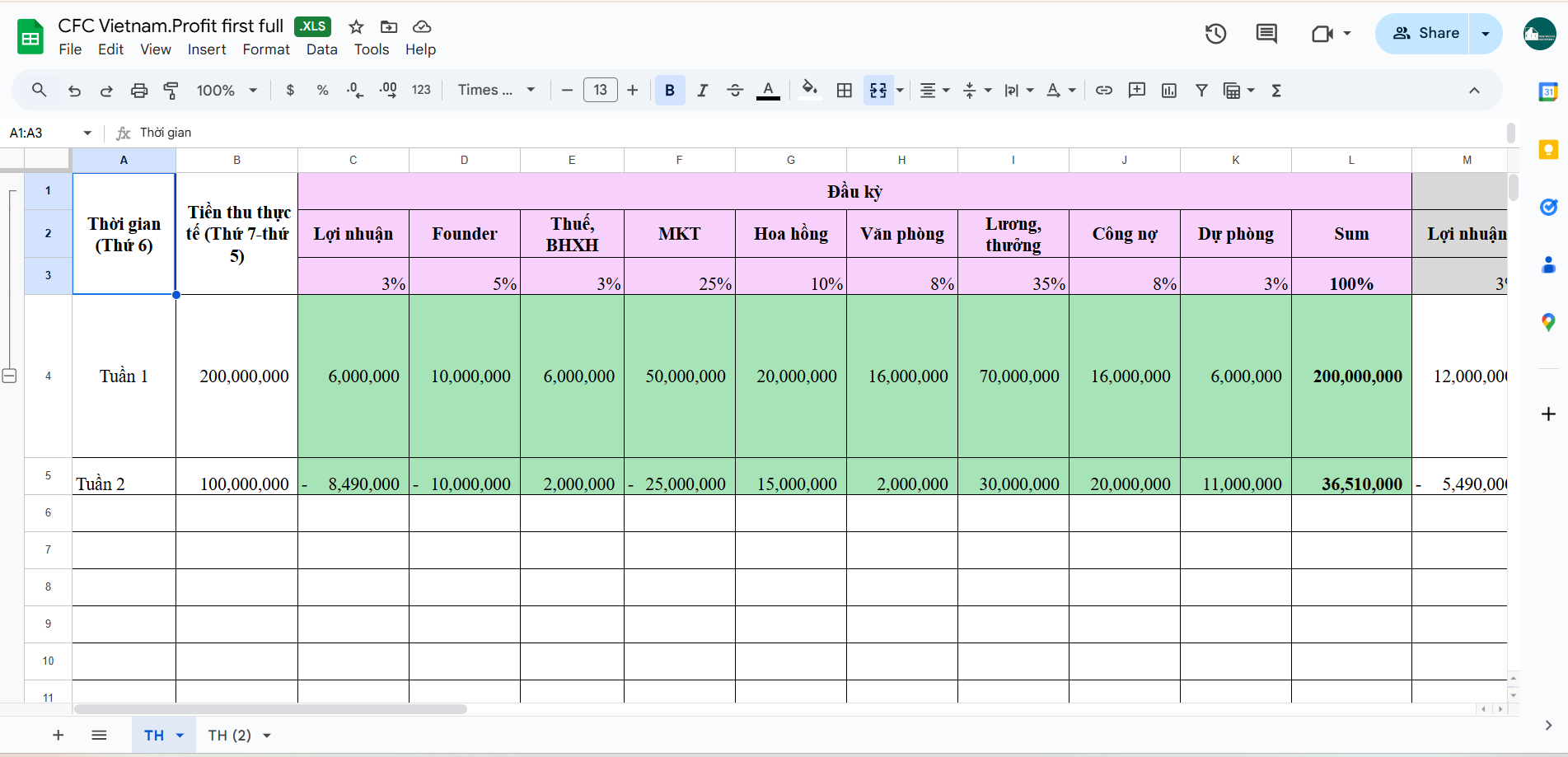Screen dimensions: 1568x757
Task: Open the Help menu
Action: click(420, 49)
